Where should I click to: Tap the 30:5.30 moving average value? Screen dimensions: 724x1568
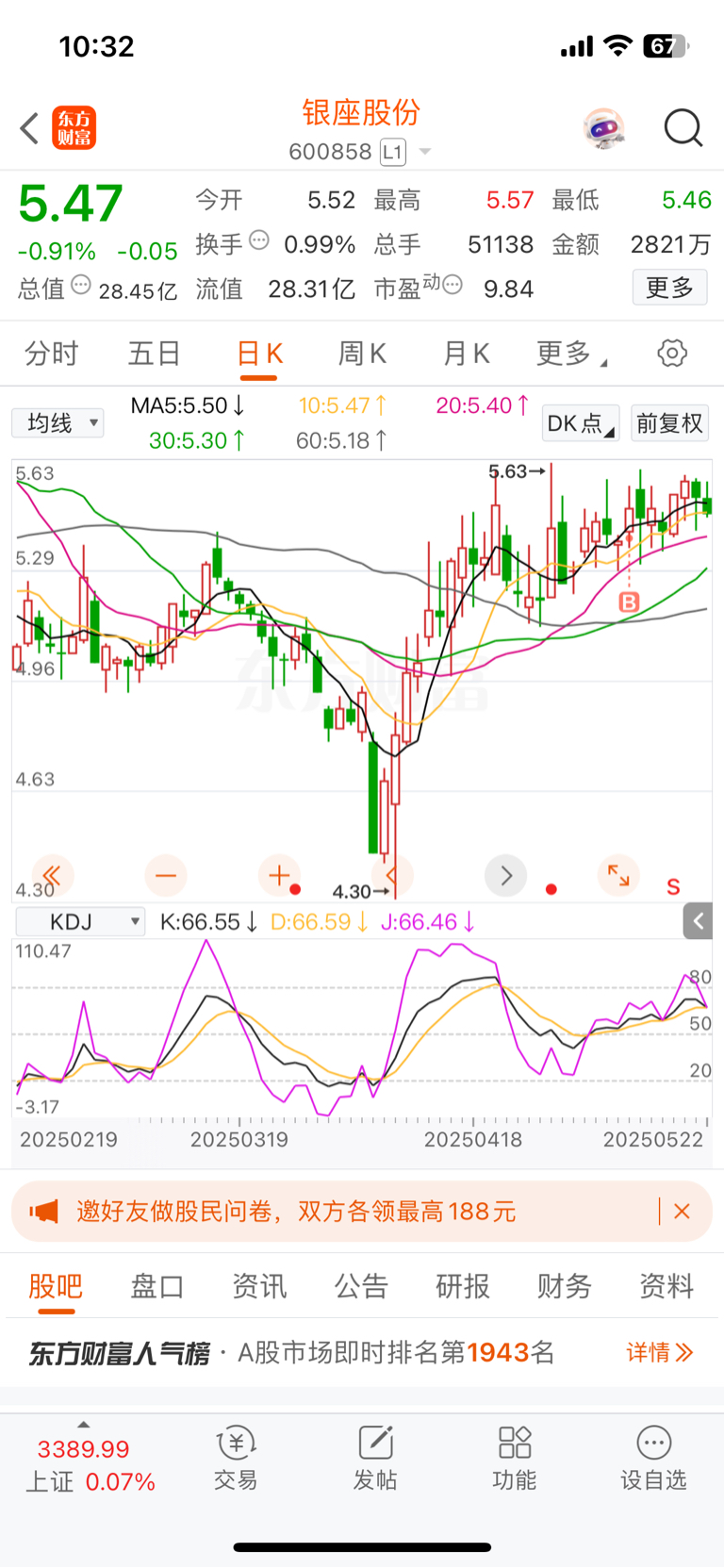(x=197, y=440)
